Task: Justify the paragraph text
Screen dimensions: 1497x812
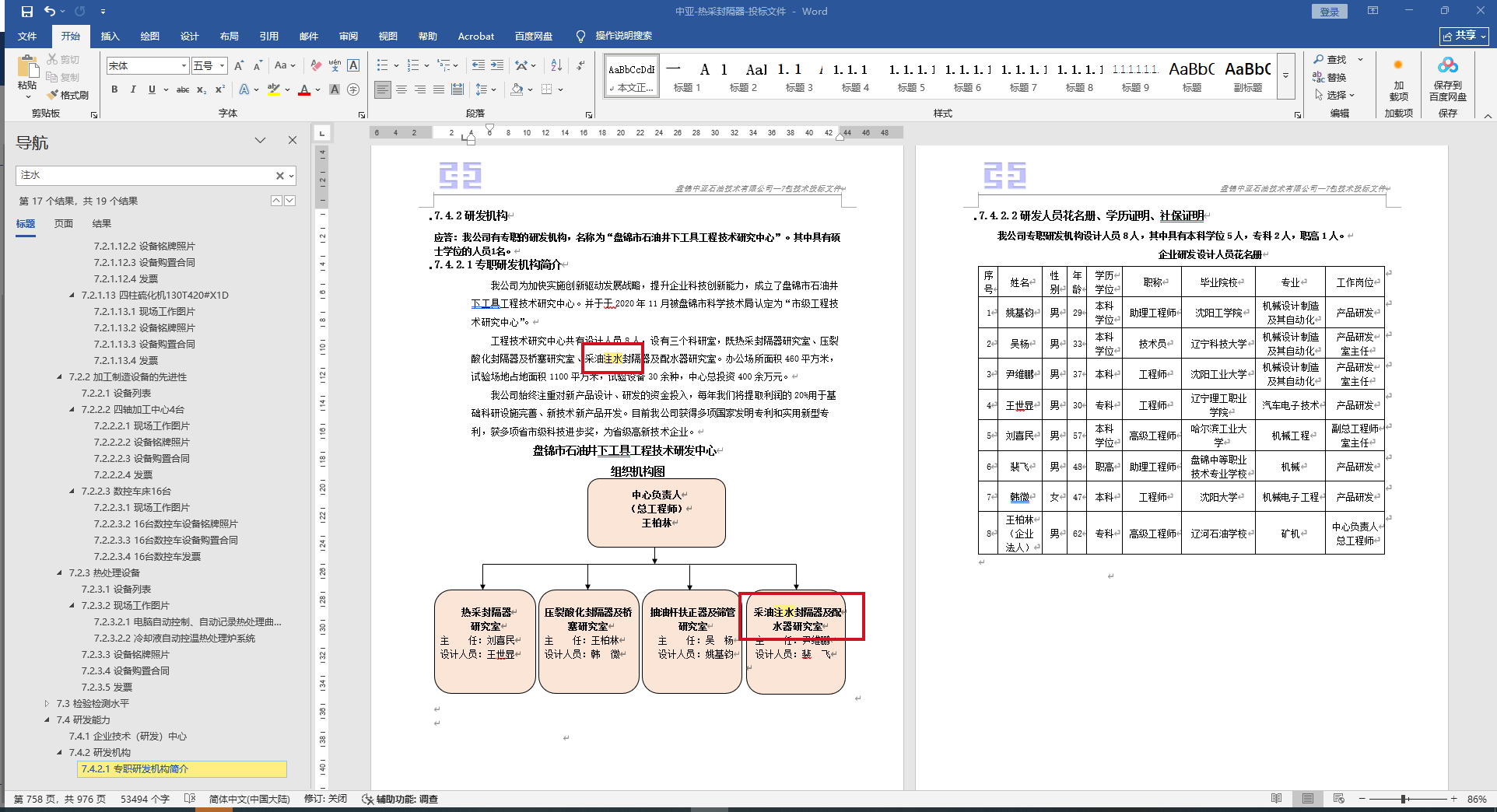Action: coord(439,89)
